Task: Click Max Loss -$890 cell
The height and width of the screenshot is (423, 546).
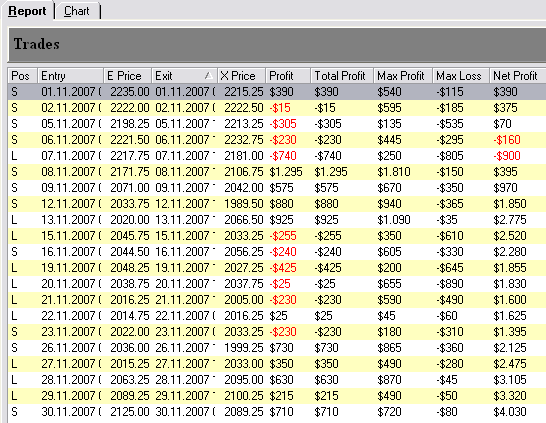Action: click(450, 284)
